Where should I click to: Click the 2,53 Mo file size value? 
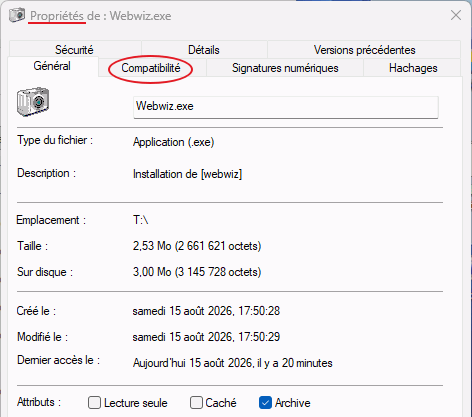pos(197,246)
